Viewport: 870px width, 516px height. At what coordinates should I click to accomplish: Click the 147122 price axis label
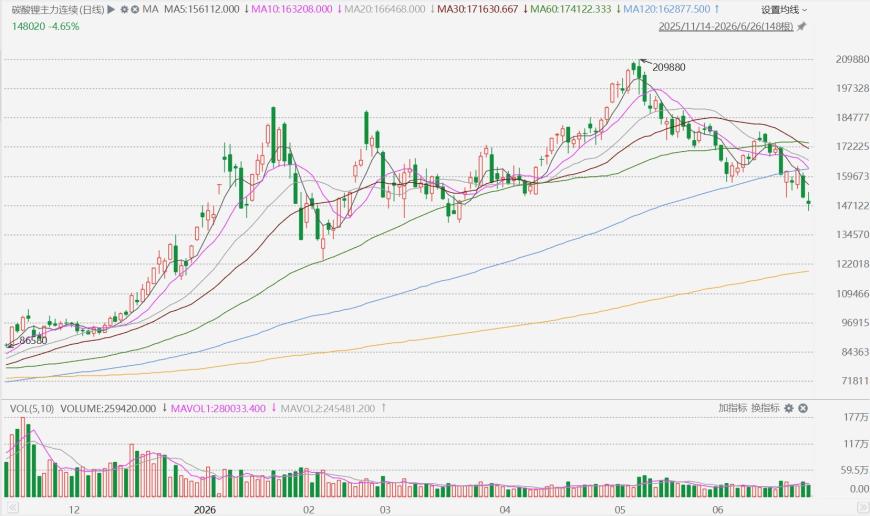tap(852, 206)
